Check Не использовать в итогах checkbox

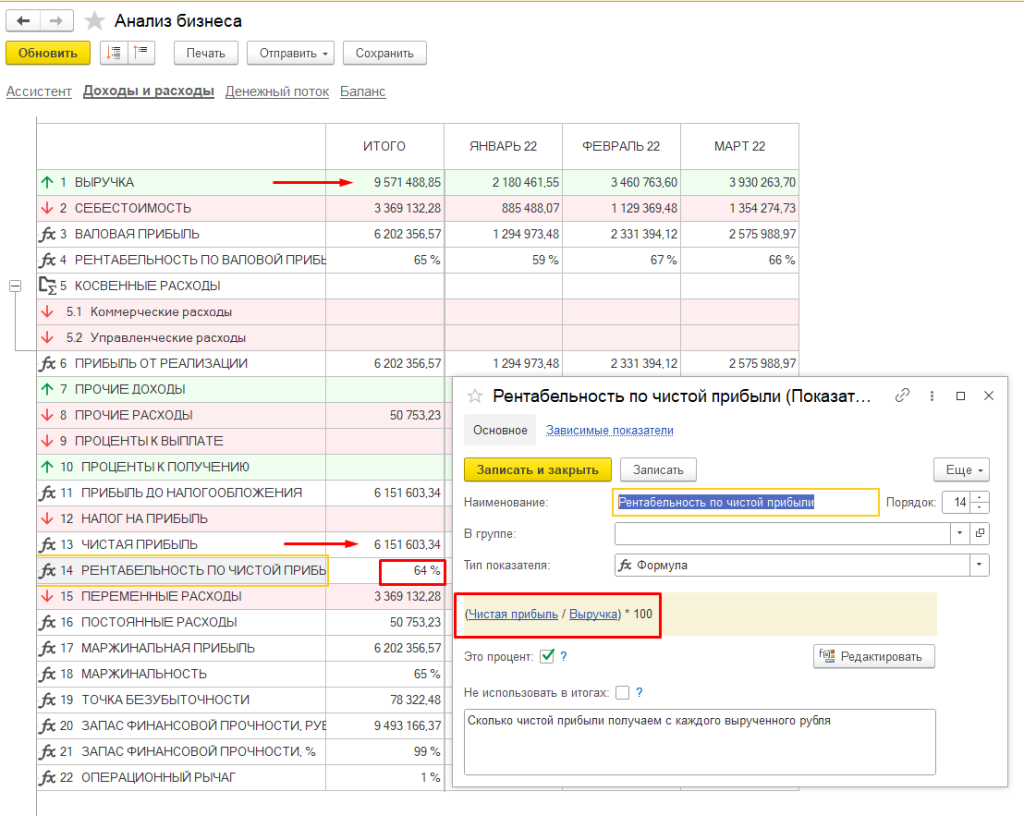[622, 693]
